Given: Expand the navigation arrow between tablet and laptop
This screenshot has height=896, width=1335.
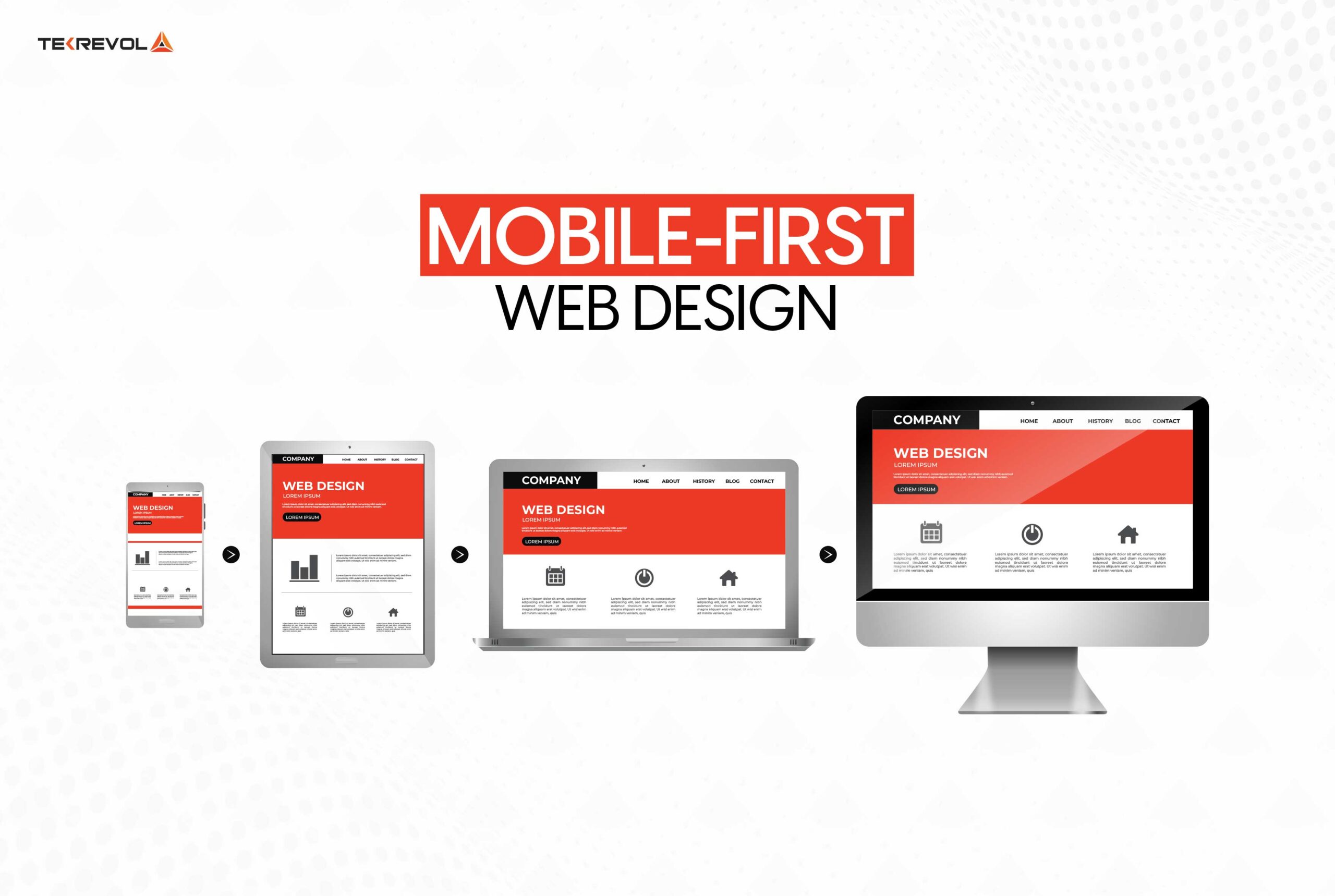Looking at the screenshot, I should (459, 554).
